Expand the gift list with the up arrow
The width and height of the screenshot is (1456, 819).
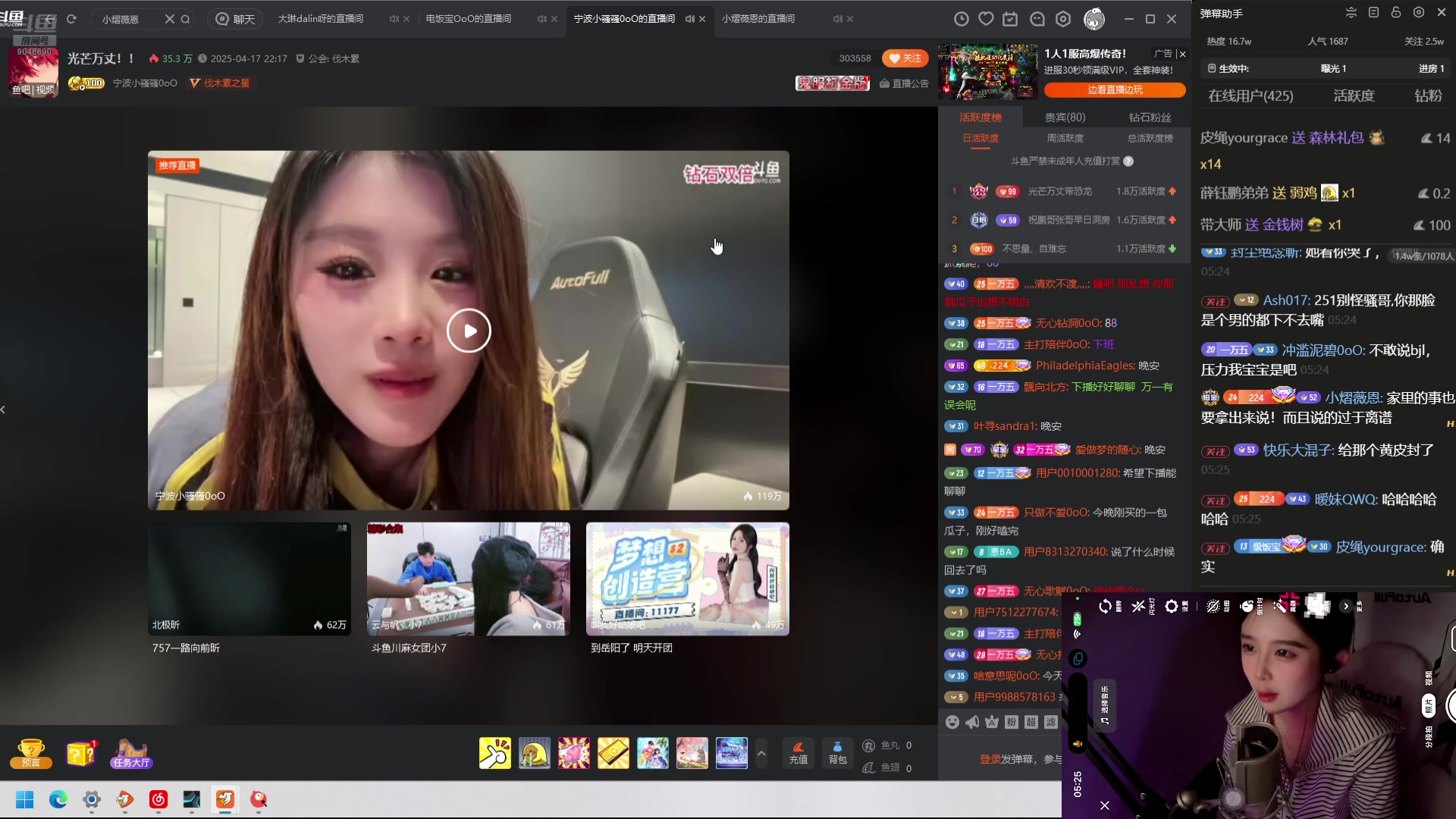(761, 753)
